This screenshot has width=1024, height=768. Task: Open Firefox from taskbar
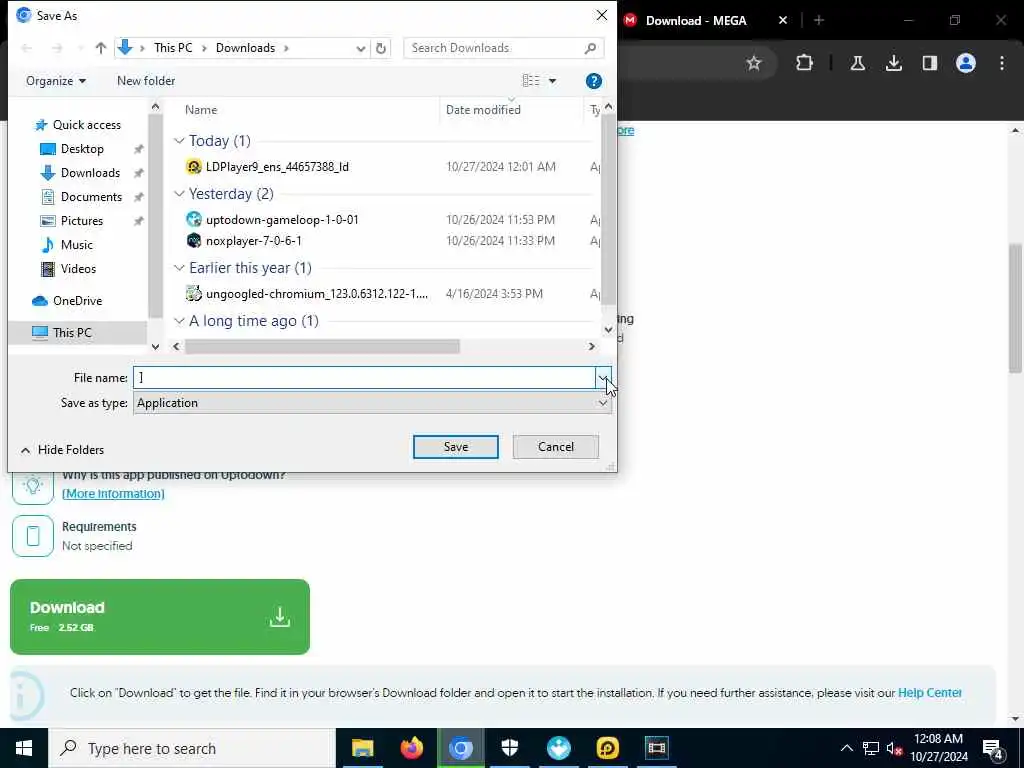(411, 748)
